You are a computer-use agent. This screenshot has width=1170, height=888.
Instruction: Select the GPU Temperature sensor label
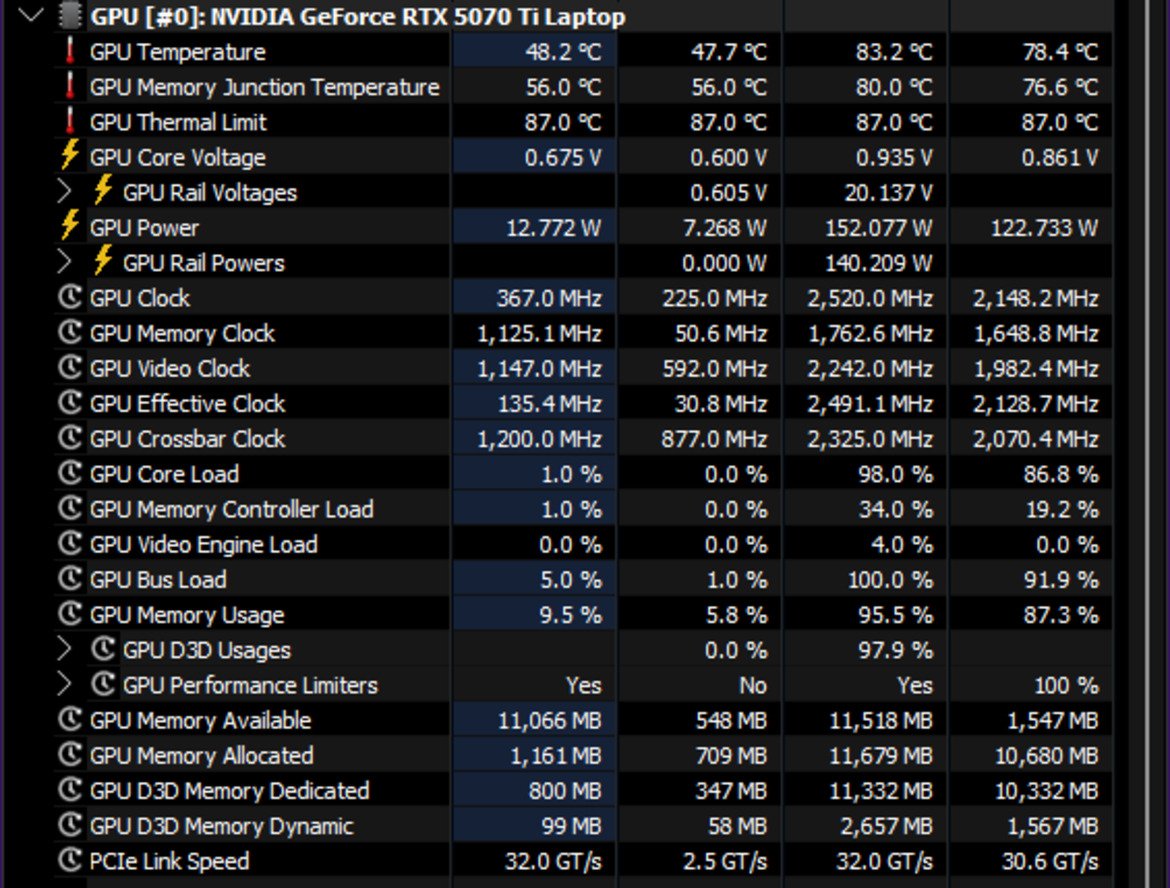tap(178, 51)
